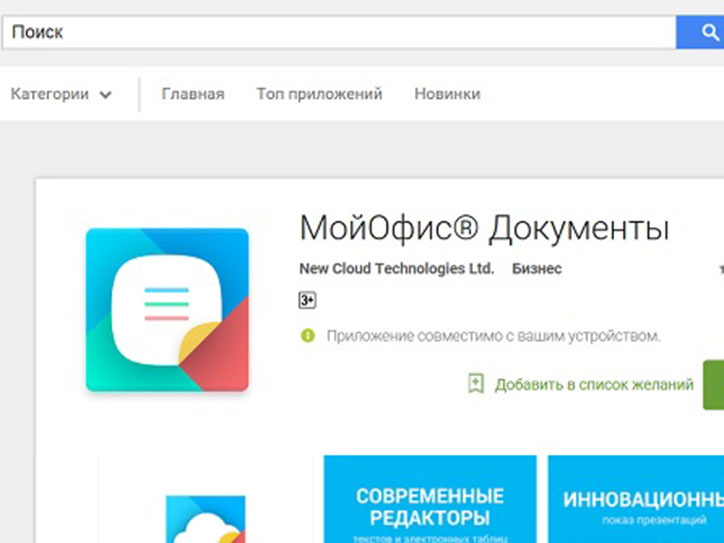Focus the Поиск search input field
Screen dimensions: 724x543
tap(339, 32)
